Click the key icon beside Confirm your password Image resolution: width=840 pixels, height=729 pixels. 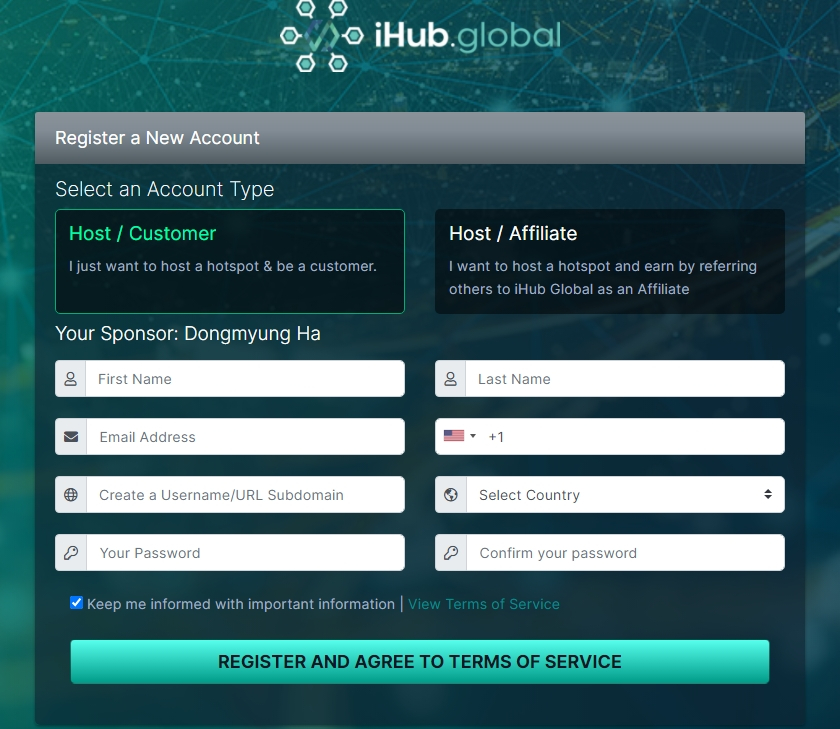click(x=451, y=552)
